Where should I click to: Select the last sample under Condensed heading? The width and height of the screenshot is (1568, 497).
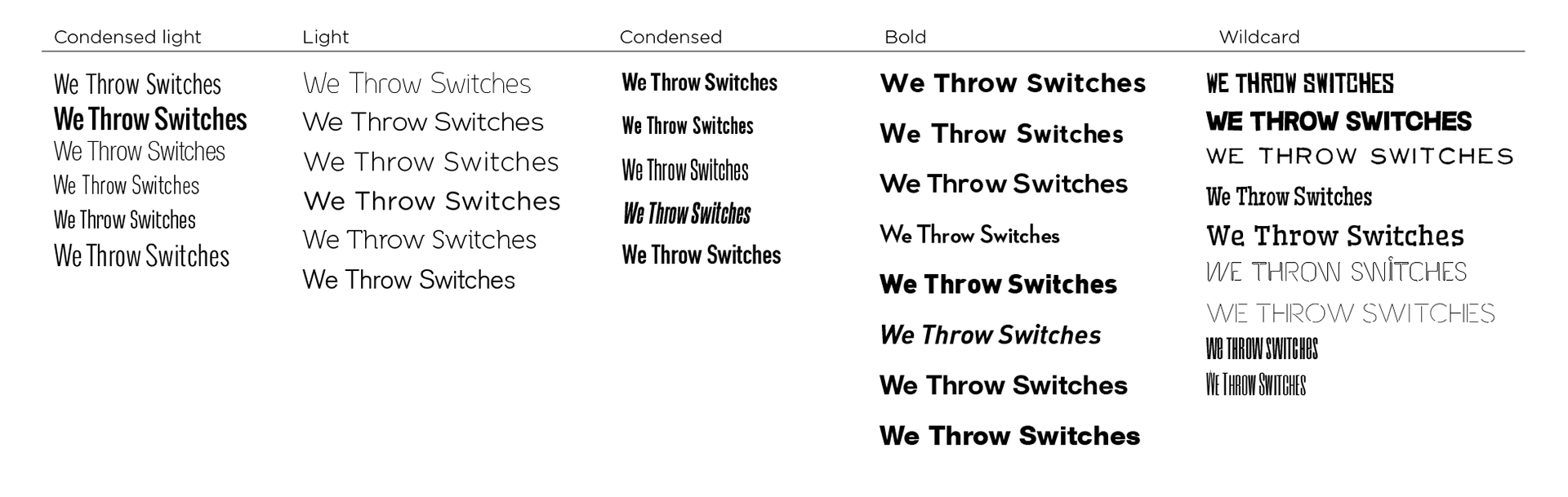click(701, 255)
